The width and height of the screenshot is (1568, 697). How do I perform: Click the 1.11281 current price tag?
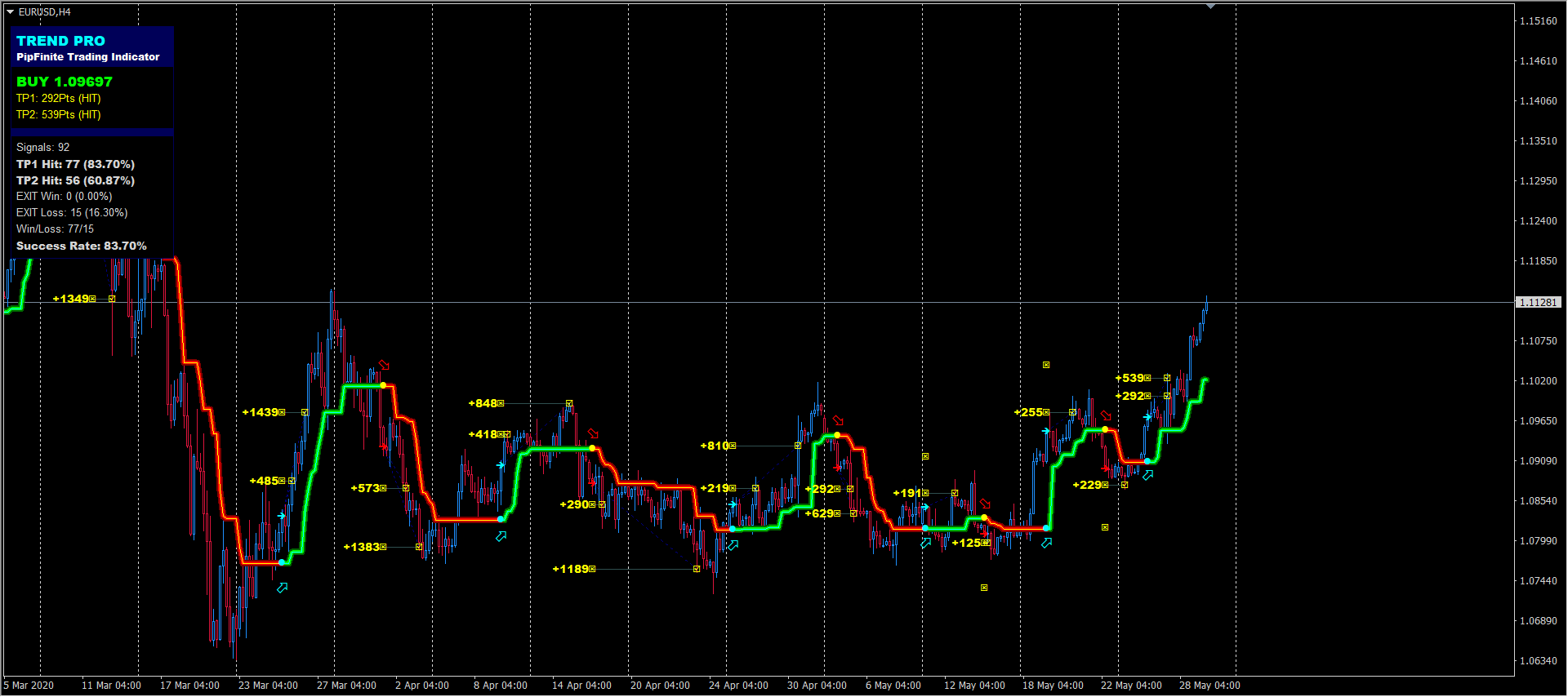point(1538,303)
